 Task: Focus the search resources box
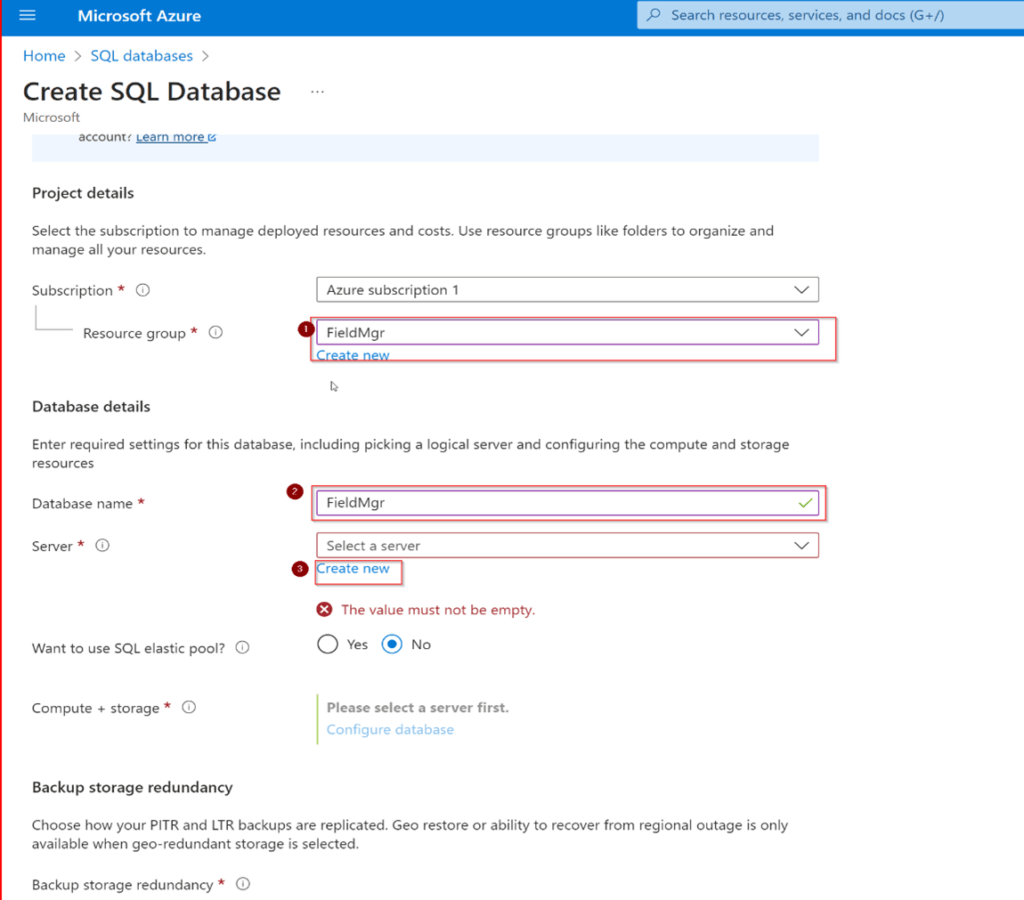pyautogui.click(x=830, y=15)
